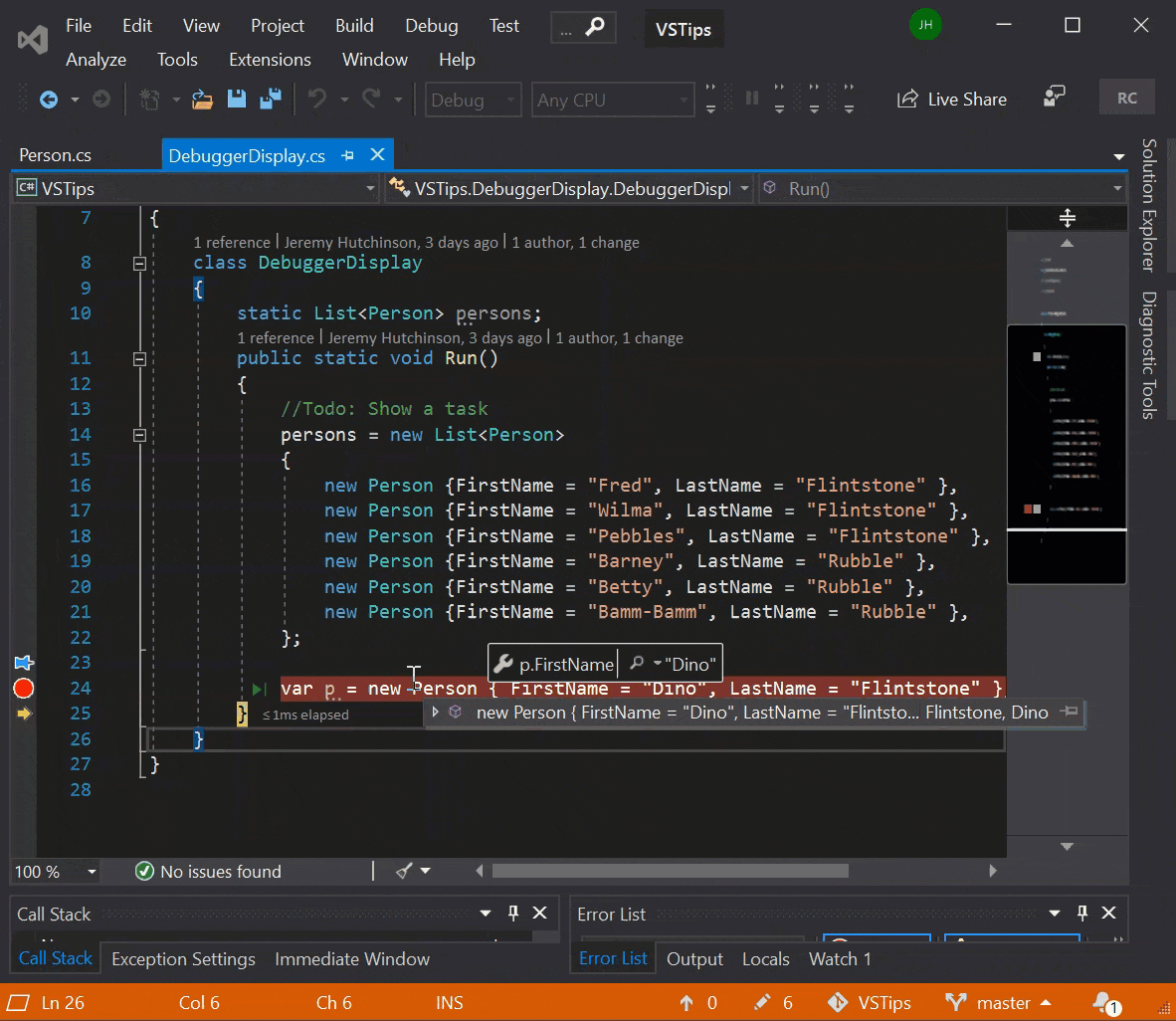
Task: Toggle pin on DebuggerDisplay.cs tab
Action: pyautogui.click(x=347, y=155)
